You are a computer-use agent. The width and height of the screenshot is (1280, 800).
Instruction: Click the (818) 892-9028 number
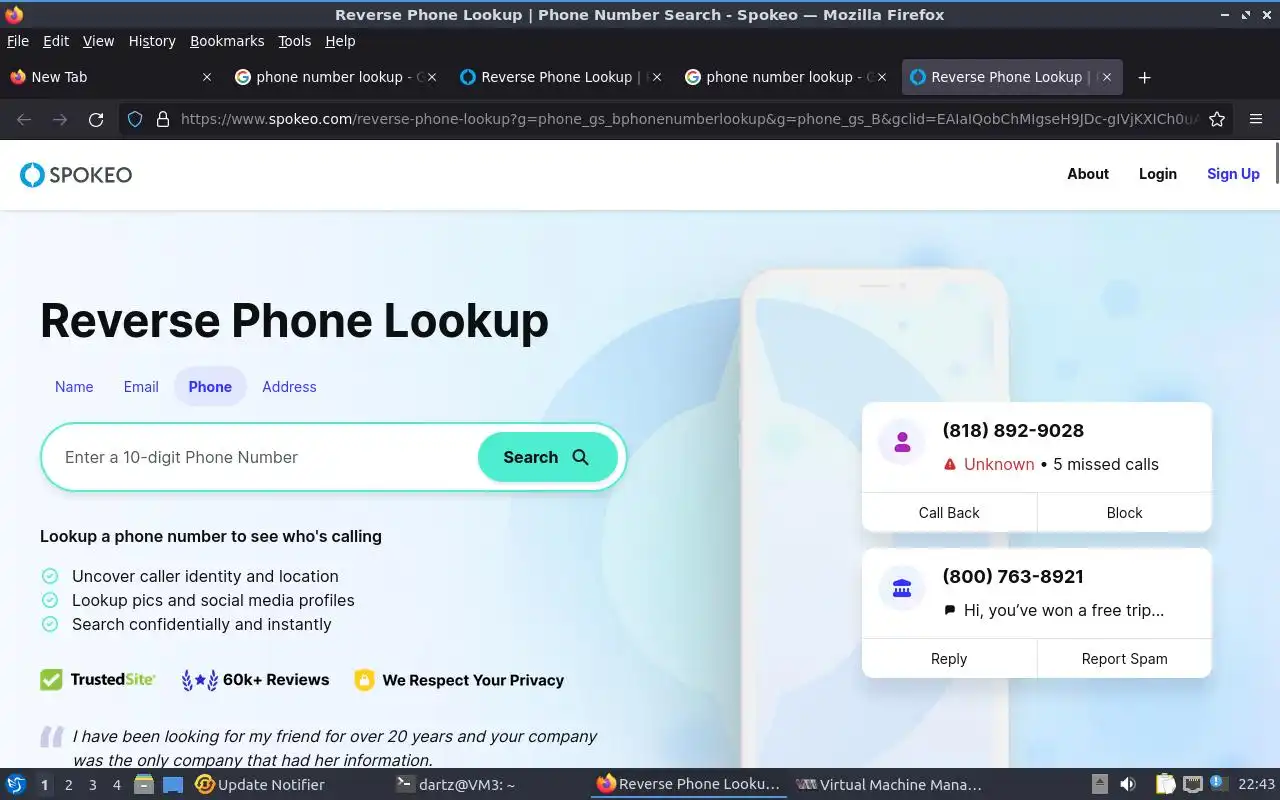coord(1013,431)
